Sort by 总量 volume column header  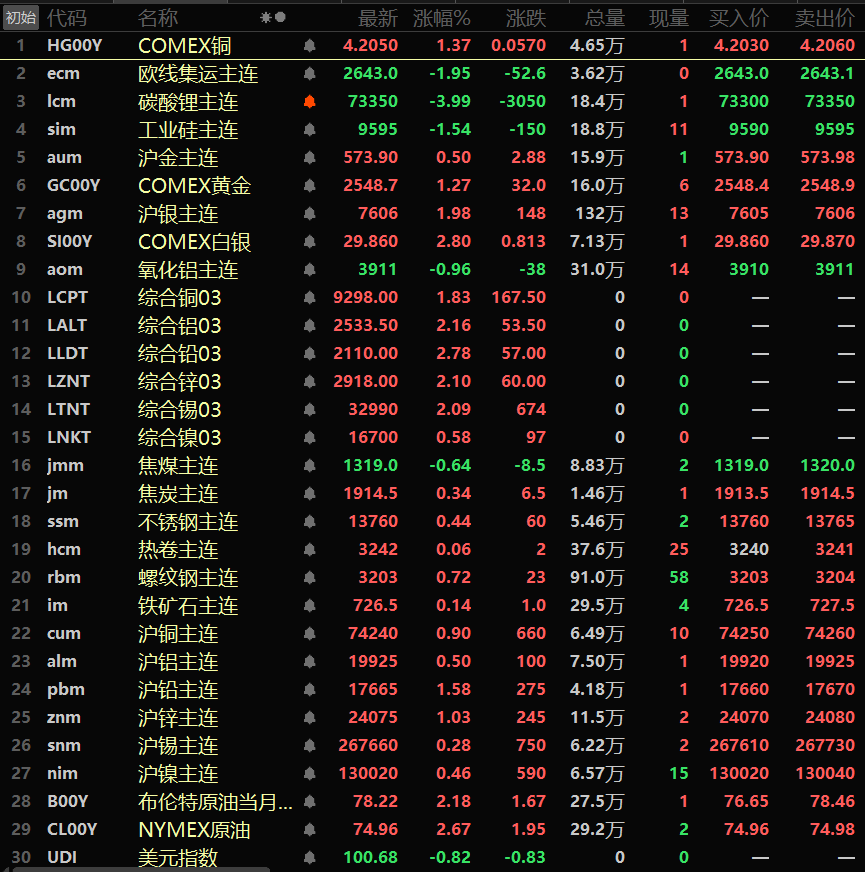pos(604,18)
